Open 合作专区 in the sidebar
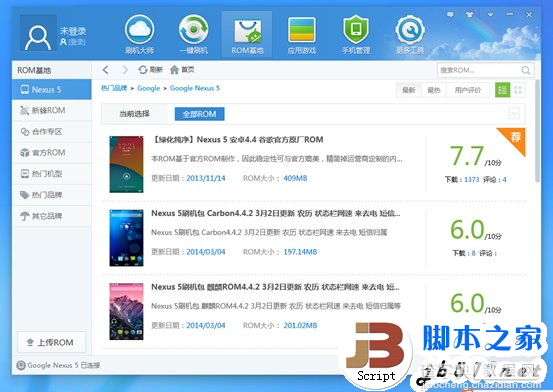The height and width of the screenshot is (392, 553). point(51,132)
